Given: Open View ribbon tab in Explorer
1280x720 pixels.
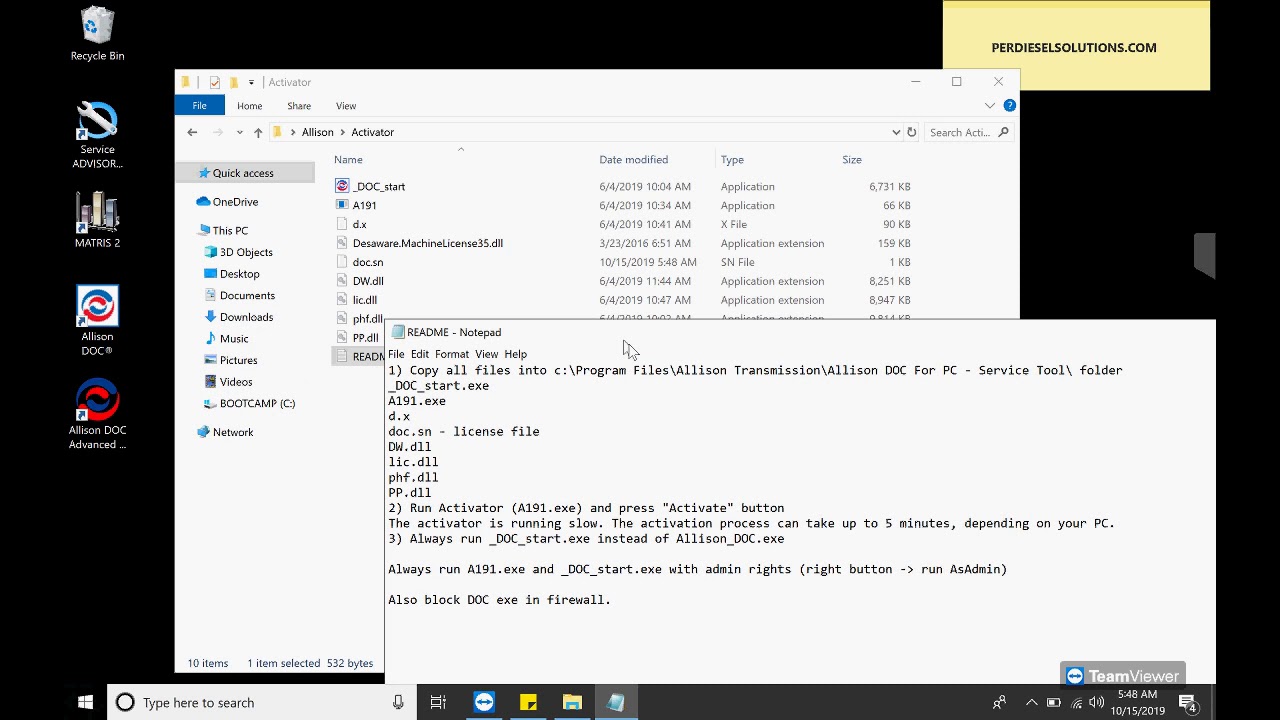Looking at the screenshot, I should [346, 106].
